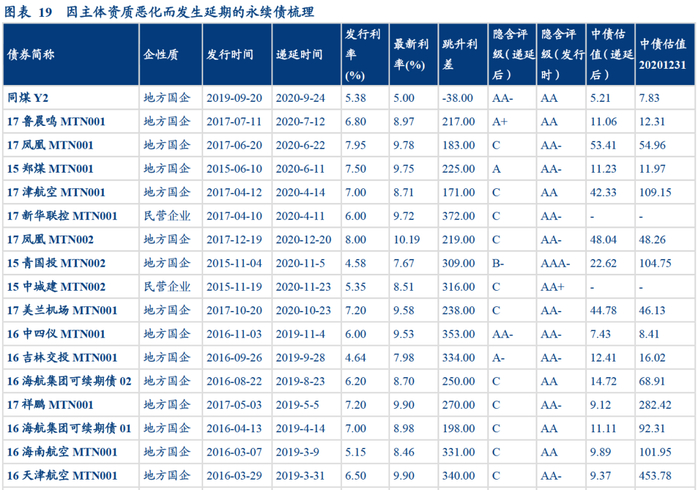
Task: Select the 16海航集团可续期债02 bond name
Action: (x=69, y=381)
